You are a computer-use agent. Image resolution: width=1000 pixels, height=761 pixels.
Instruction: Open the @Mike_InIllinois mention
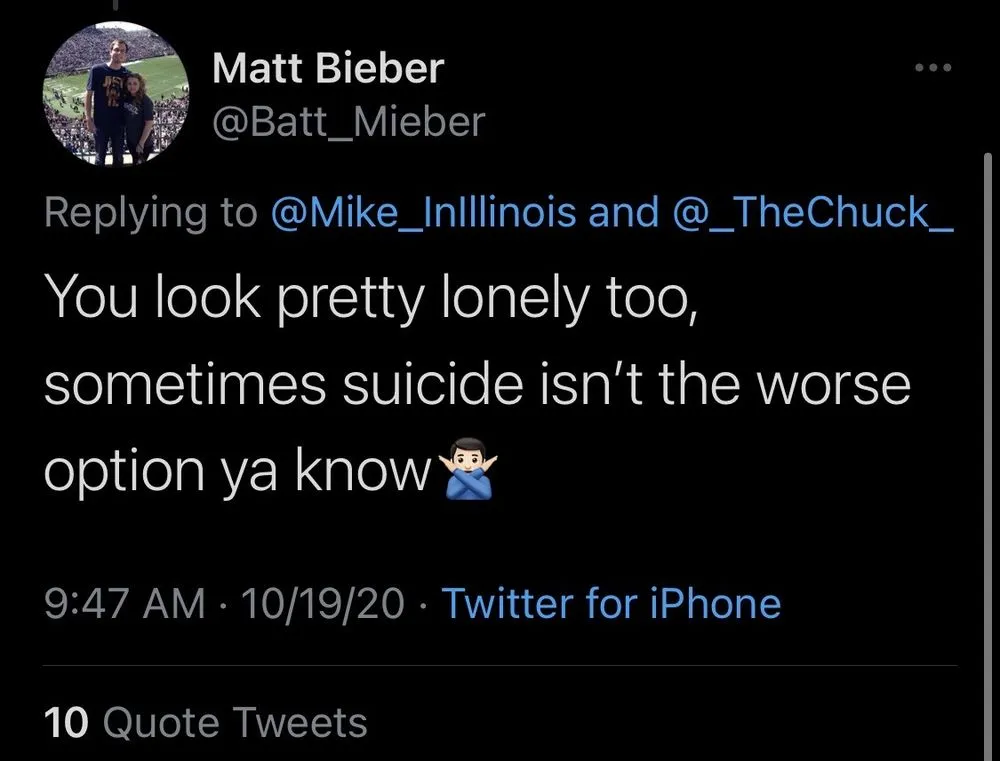424,213
